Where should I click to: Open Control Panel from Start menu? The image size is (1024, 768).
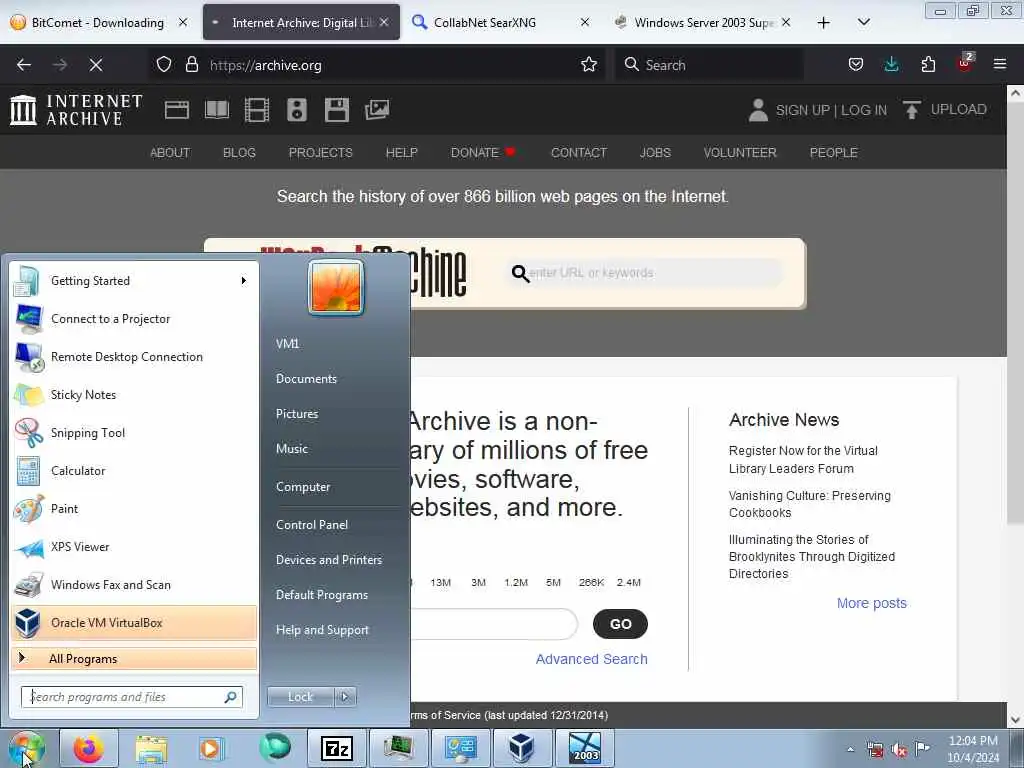[312, 525]
